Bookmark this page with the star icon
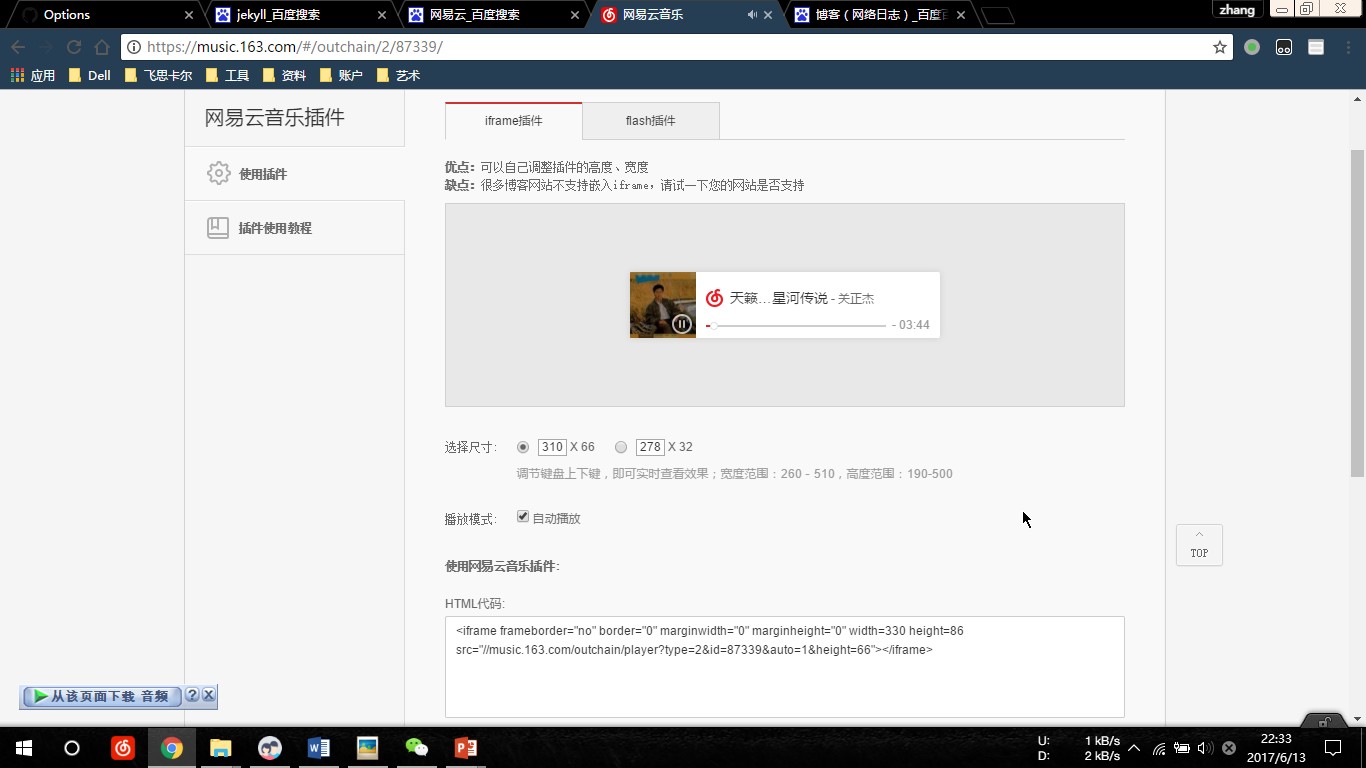The height and width of the screenshot is (768, 1366). 1219,47
